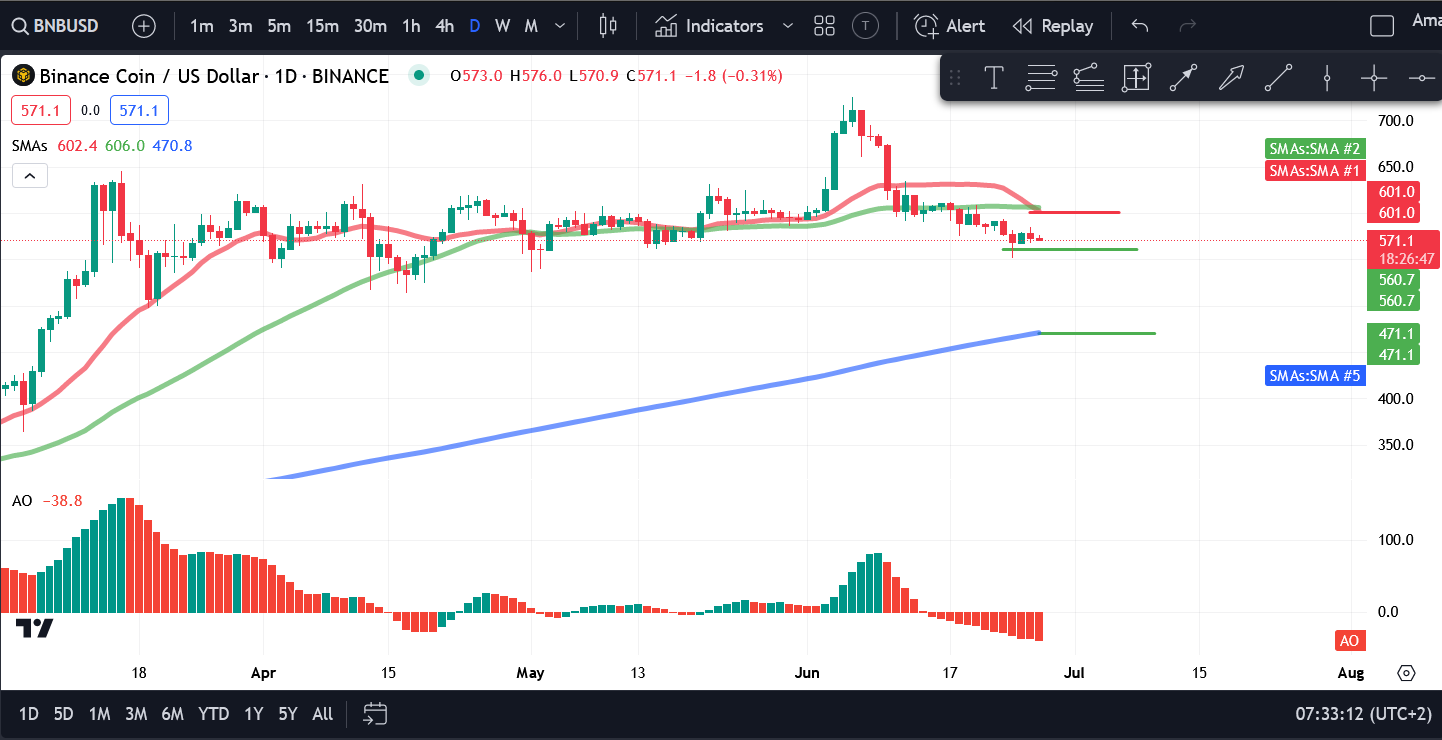The width and height of the screenshot is (1442, 740).
Task: Click the add symbol compare plus icon
Action: click(x=144, y=26)
